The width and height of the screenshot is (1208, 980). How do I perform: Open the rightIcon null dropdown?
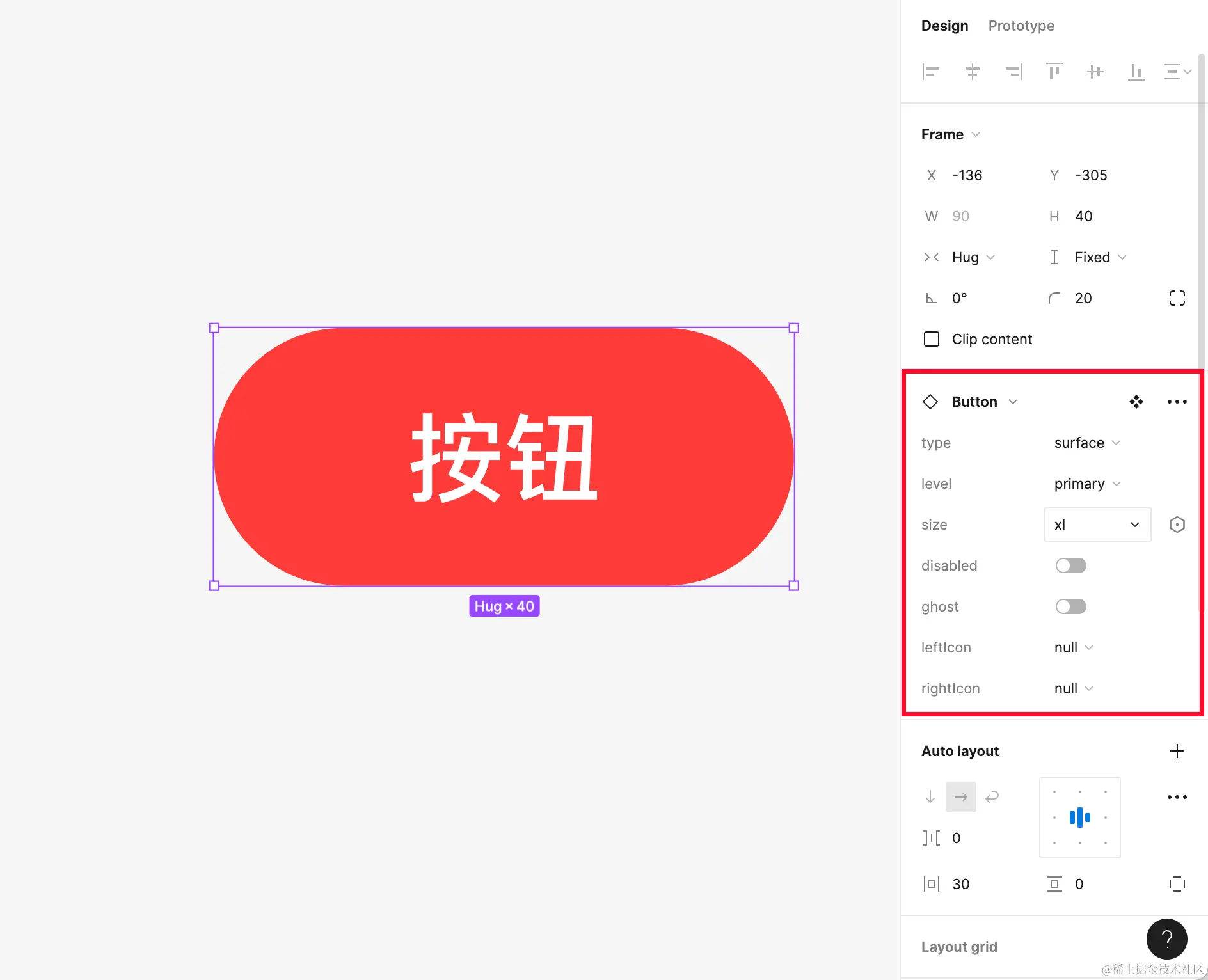point(1074,688)
